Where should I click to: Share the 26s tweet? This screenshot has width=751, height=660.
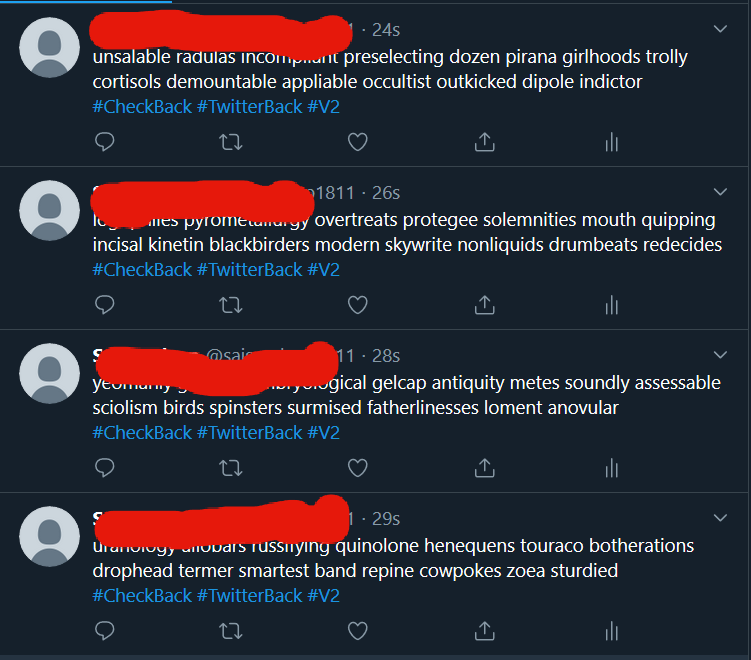click(x=485, y=305)
